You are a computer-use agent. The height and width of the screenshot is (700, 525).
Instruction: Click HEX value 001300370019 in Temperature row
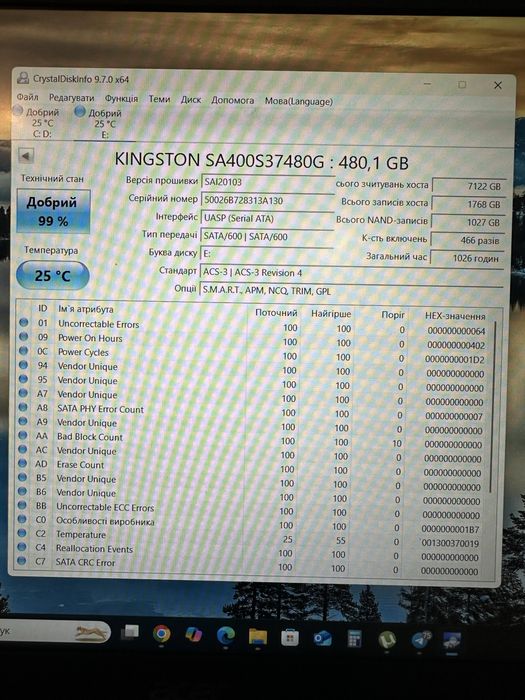[450, 543]
